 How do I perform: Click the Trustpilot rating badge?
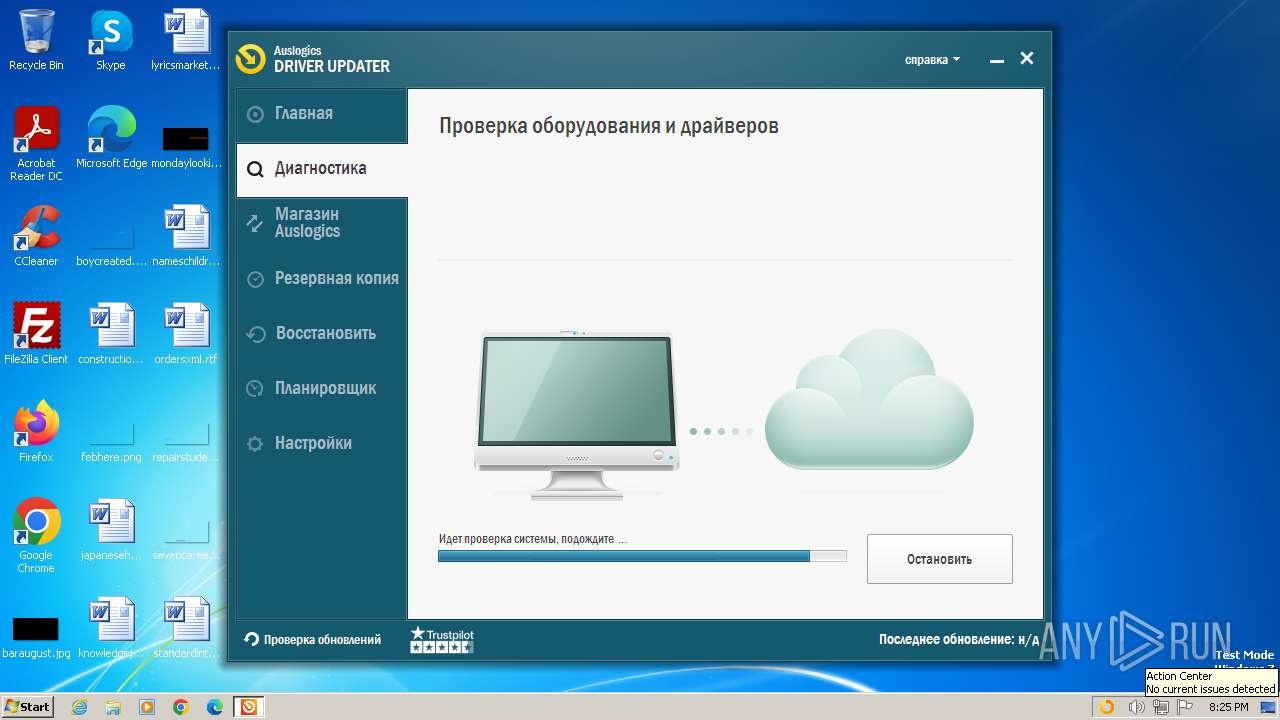[441, 640]
